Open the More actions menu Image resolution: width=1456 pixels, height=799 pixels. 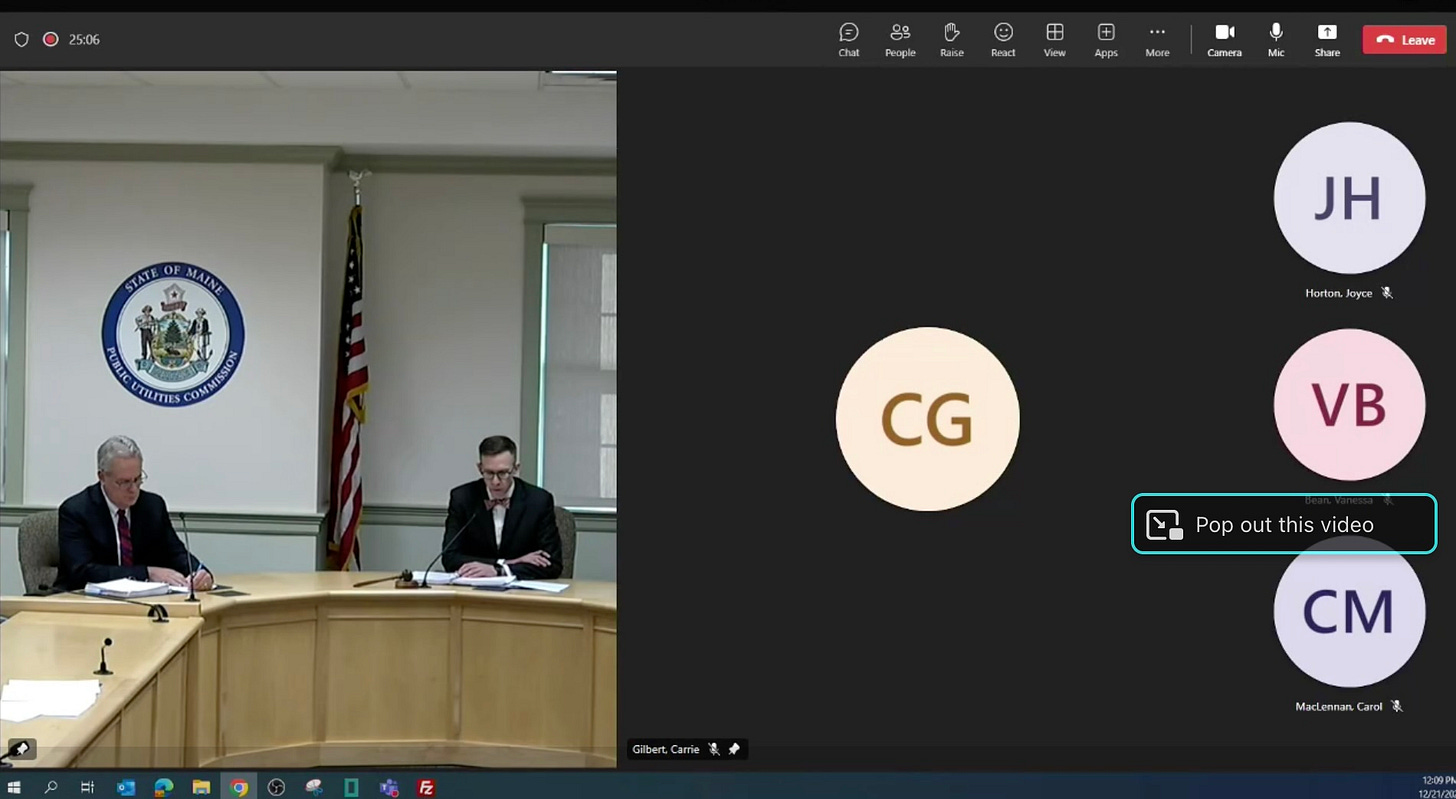(1157, 40)
